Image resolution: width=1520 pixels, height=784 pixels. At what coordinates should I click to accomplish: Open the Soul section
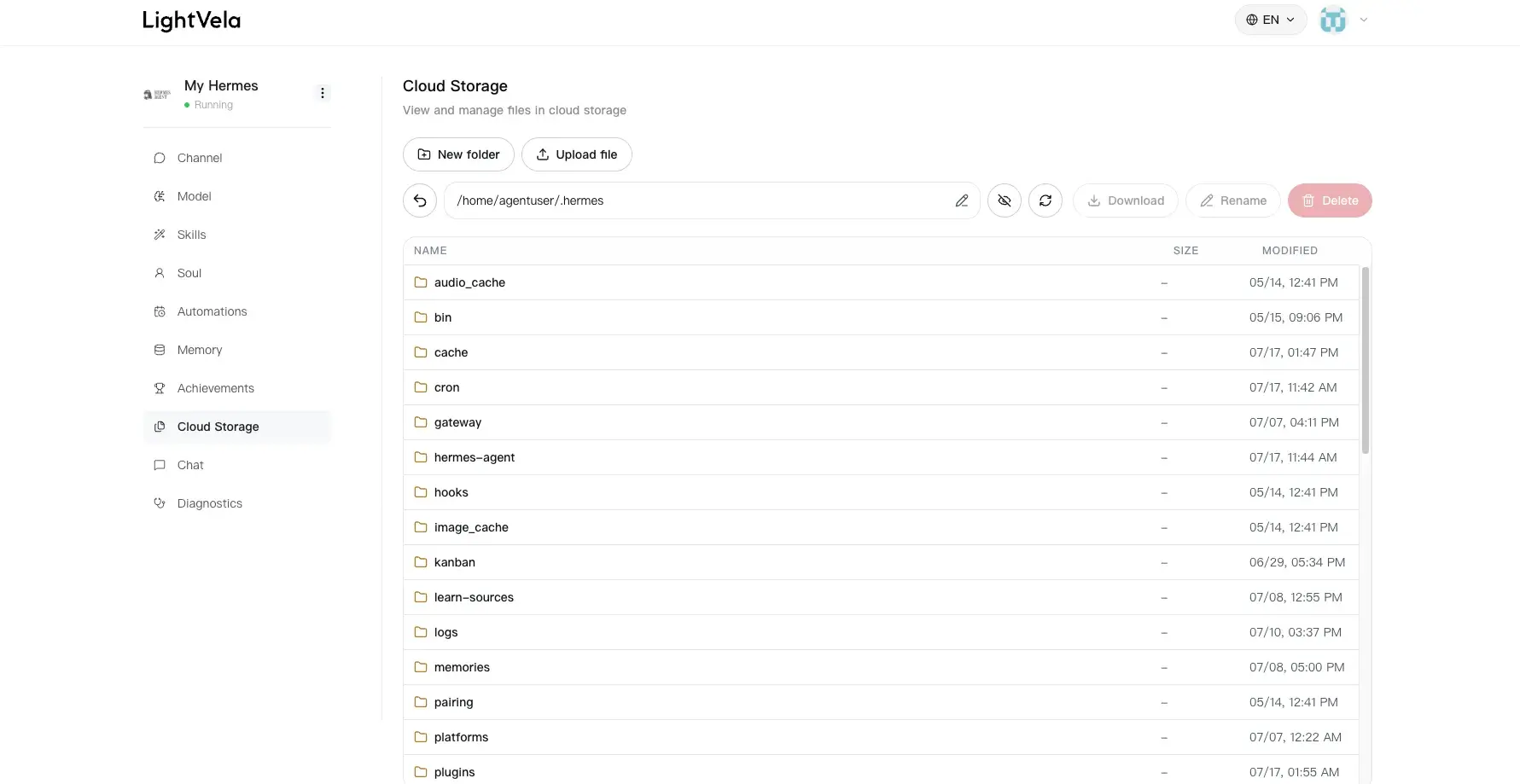237,273
